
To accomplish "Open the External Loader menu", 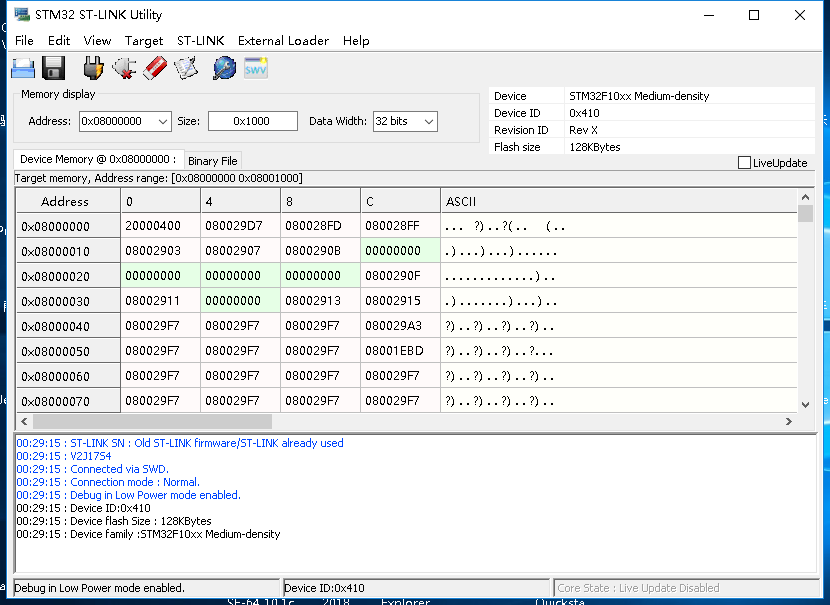I will [283, 41].
